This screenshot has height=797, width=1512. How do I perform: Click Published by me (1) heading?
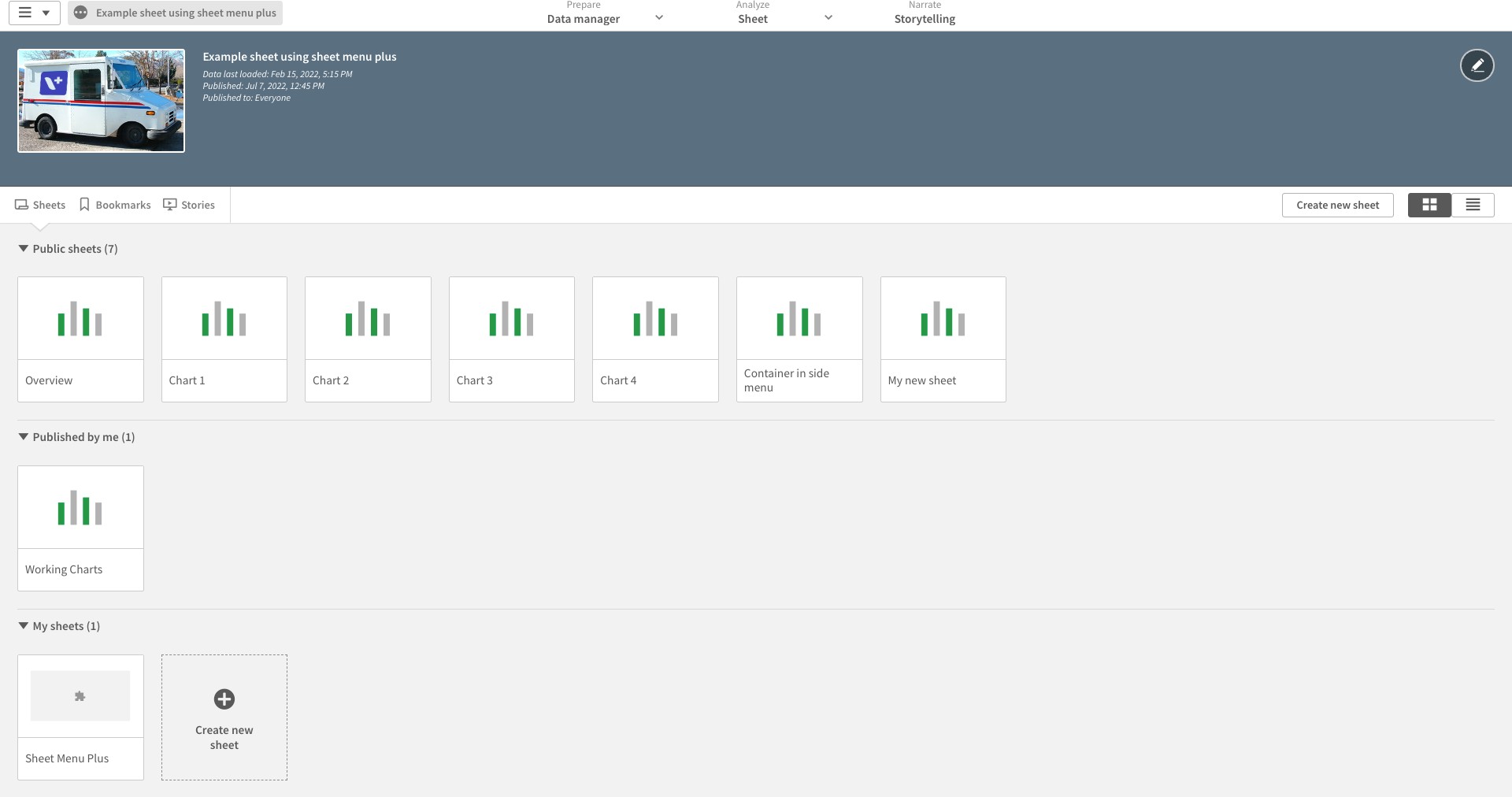[x=83, y=437]
